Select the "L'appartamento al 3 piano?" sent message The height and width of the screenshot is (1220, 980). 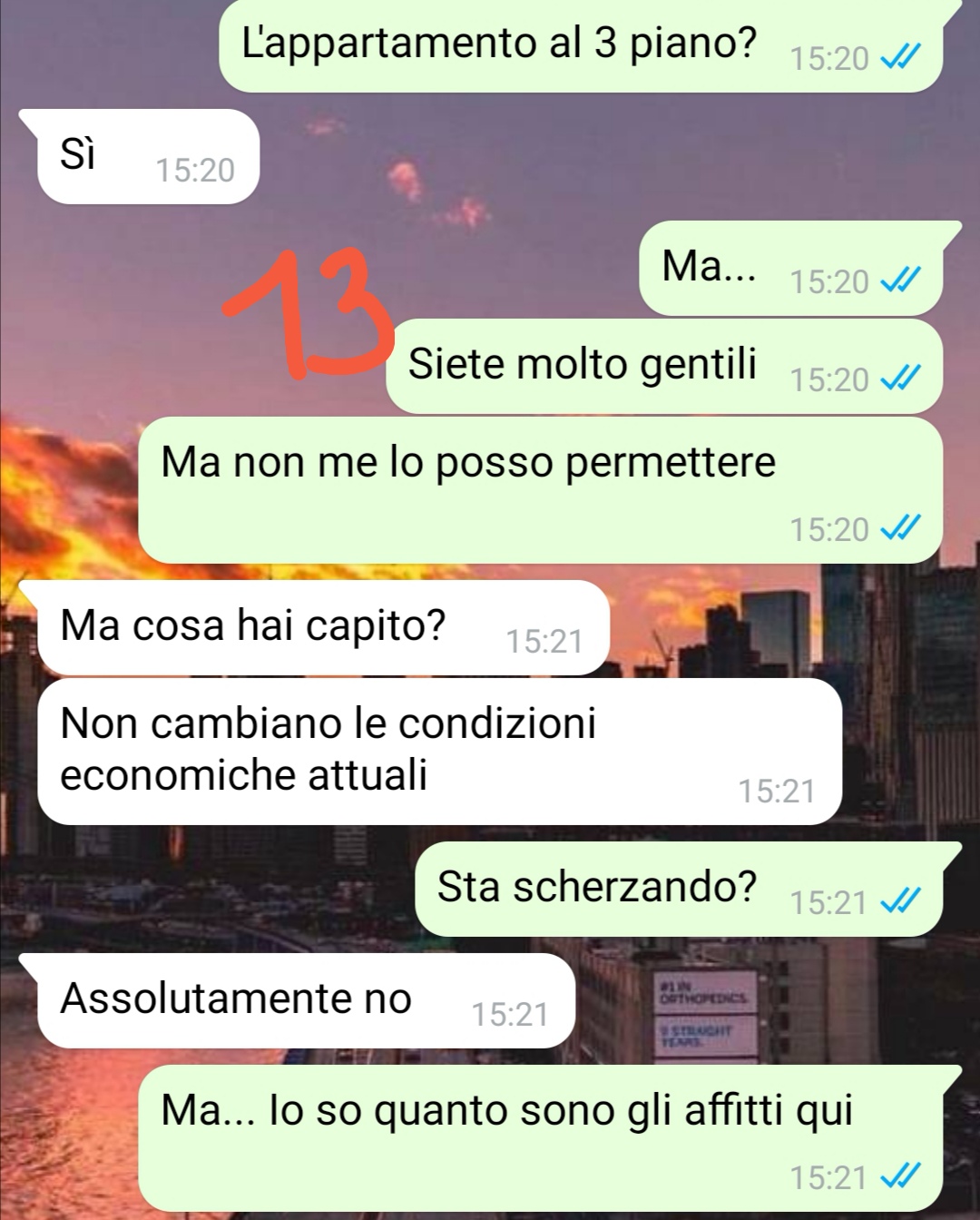581,45
